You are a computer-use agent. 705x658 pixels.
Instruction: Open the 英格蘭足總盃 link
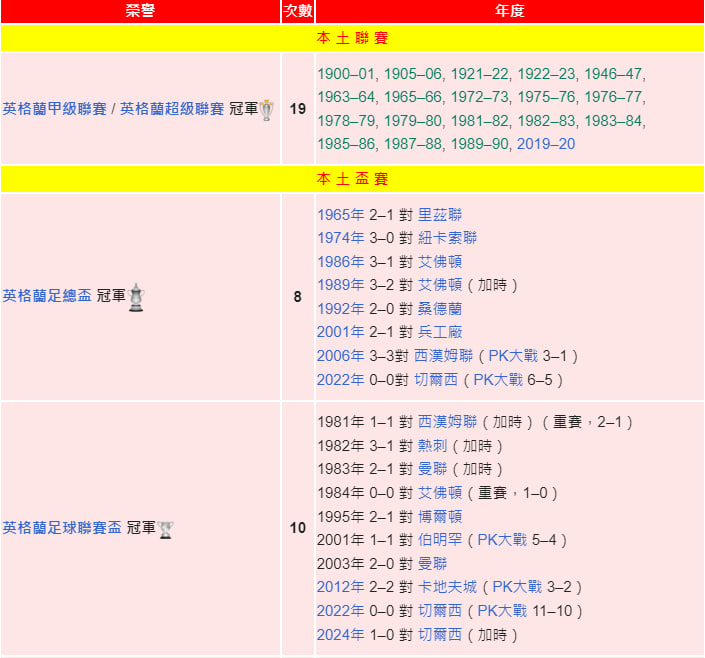pos(47,297)
